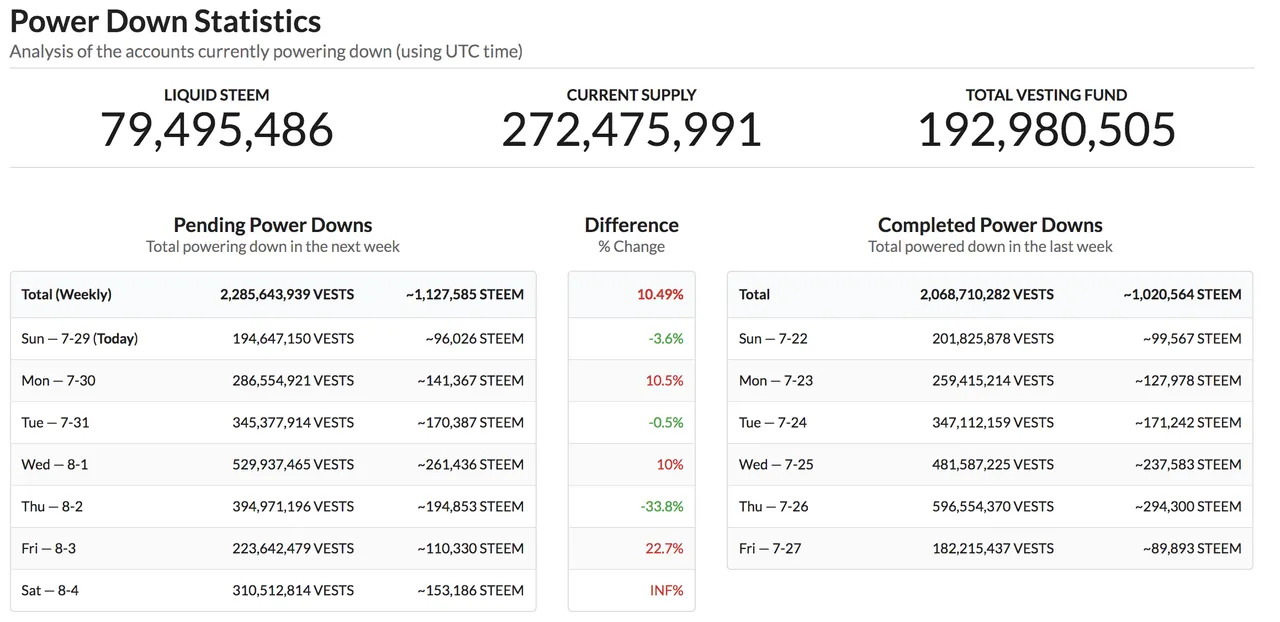Click the Thu — 8-2 row label

(52, 506)
